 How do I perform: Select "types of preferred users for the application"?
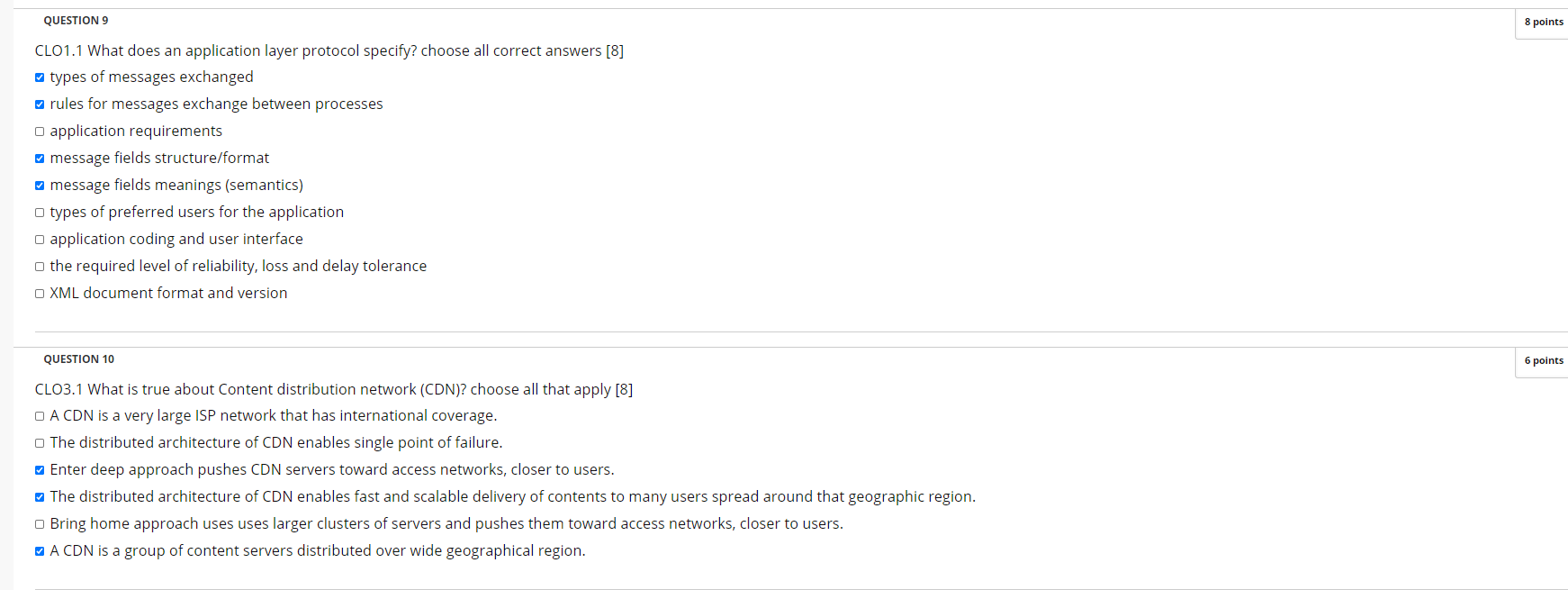coord(40,213)
